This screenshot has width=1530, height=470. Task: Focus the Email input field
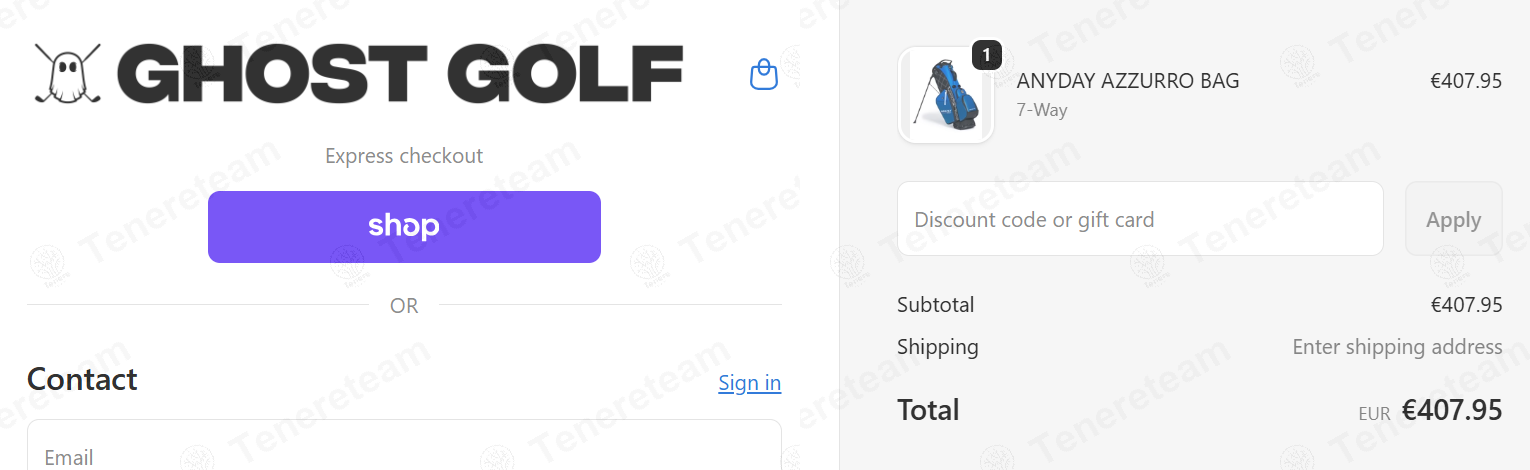(x=404, y=450)
